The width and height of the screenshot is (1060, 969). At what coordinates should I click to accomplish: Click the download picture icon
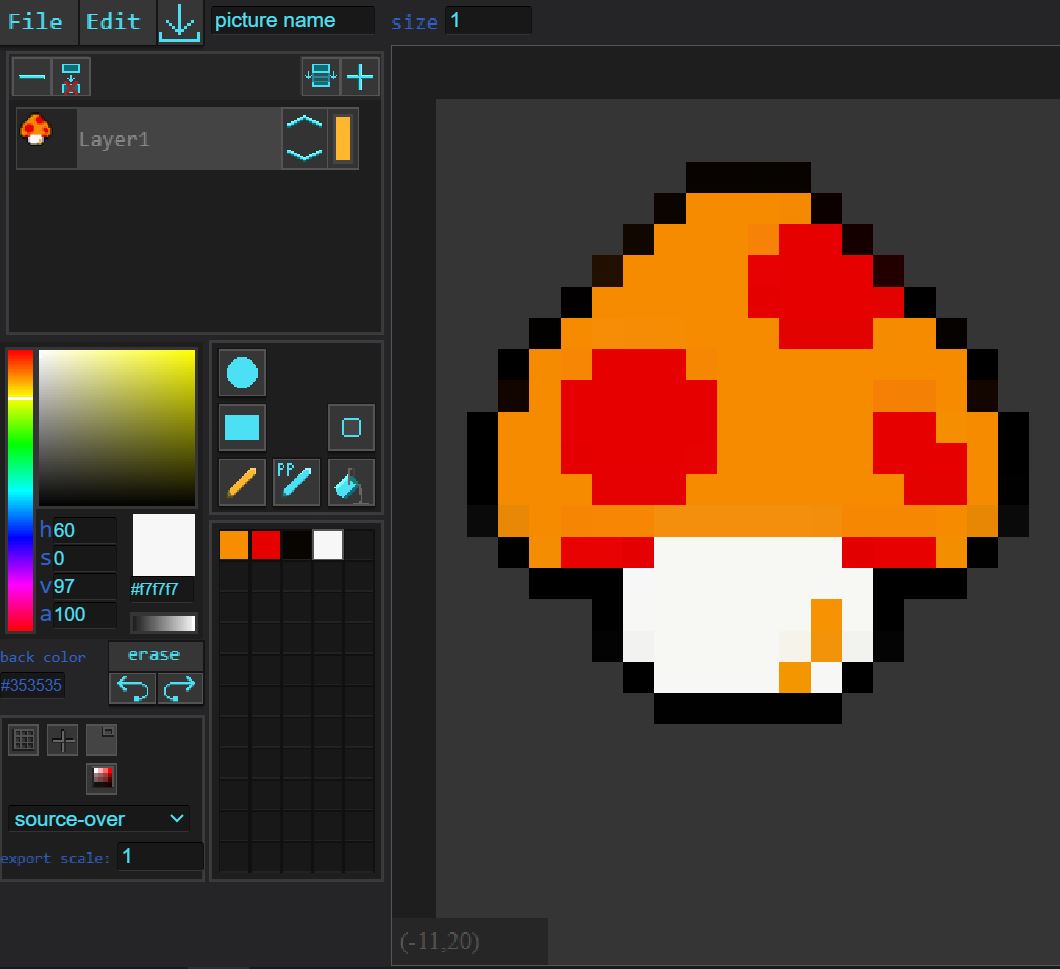coord(179,22)
